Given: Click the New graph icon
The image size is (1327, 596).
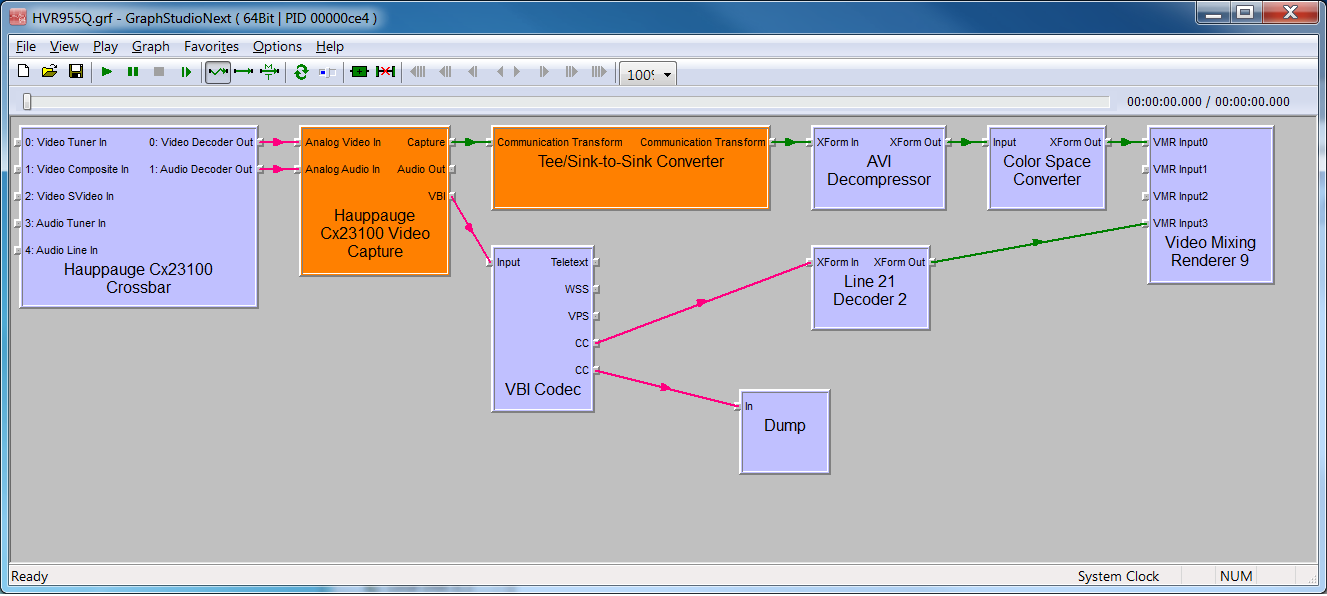Looking at the screenshot, I should click(25, 72).
